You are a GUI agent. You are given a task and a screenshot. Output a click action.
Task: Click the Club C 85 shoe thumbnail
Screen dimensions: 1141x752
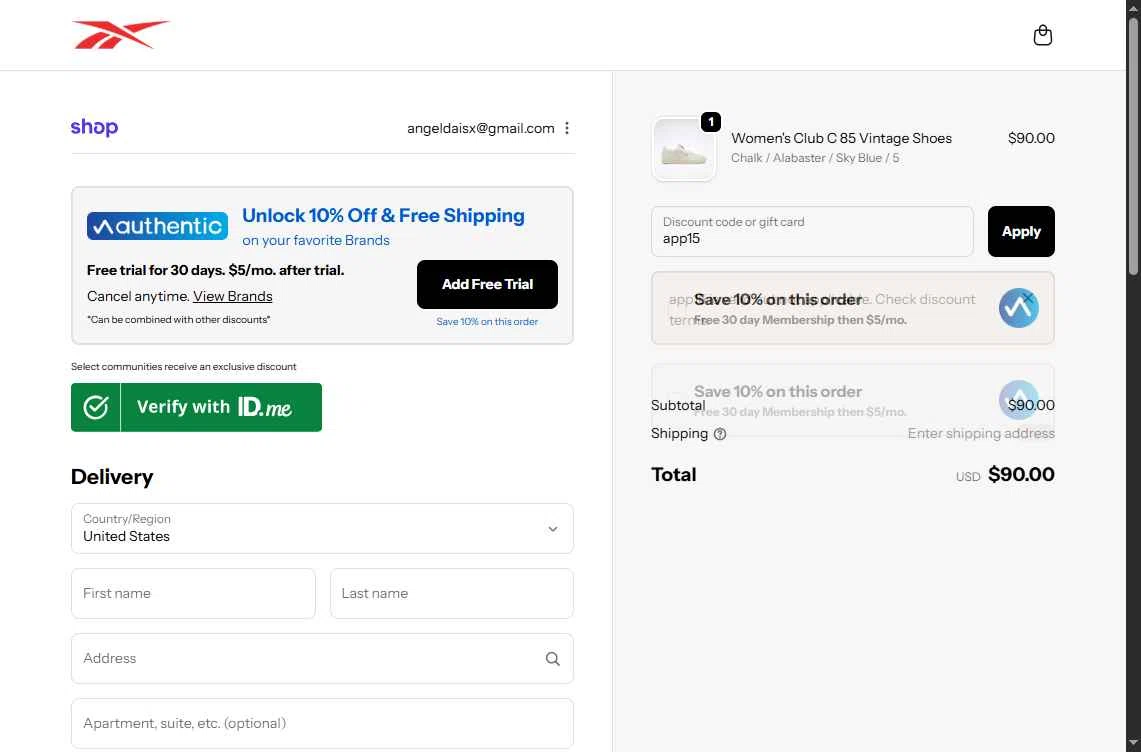[684, 150]
